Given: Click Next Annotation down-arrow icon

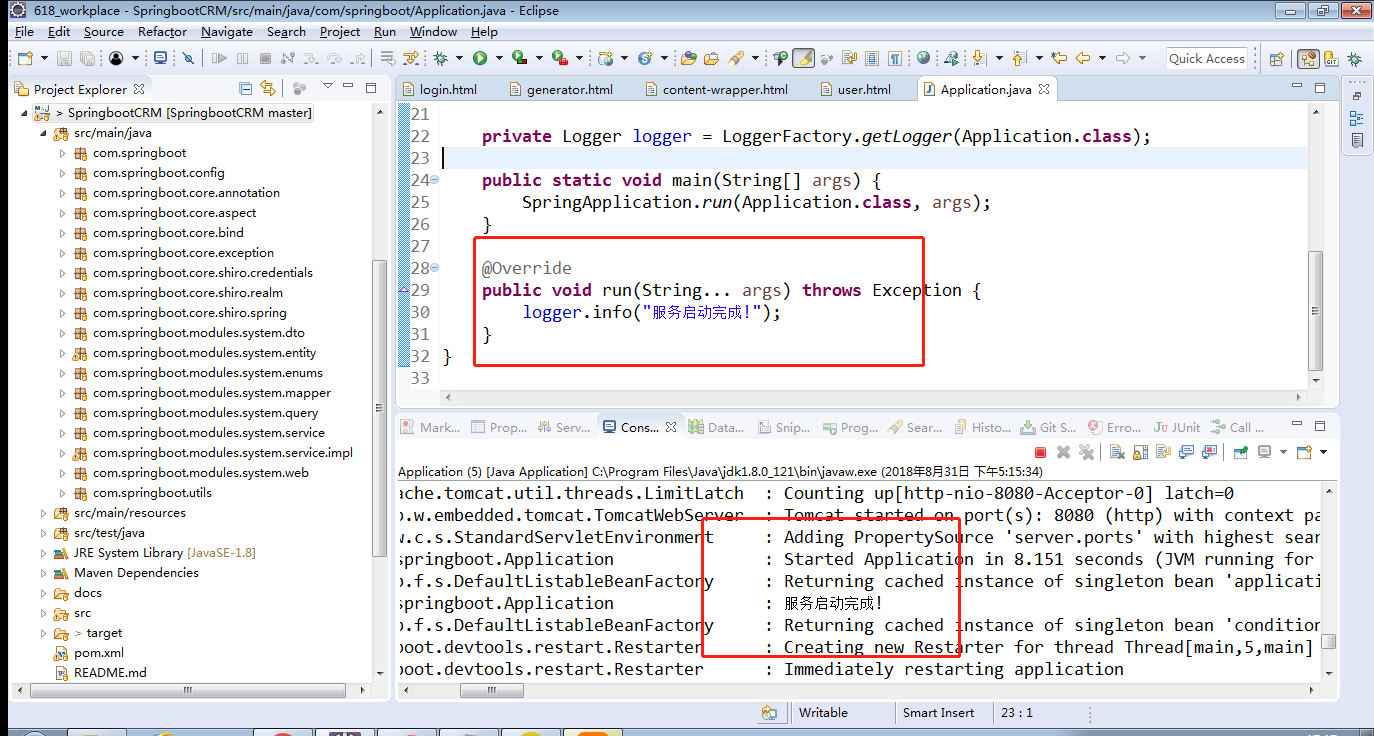Looking at the screenshot, I should pos(979,58).
